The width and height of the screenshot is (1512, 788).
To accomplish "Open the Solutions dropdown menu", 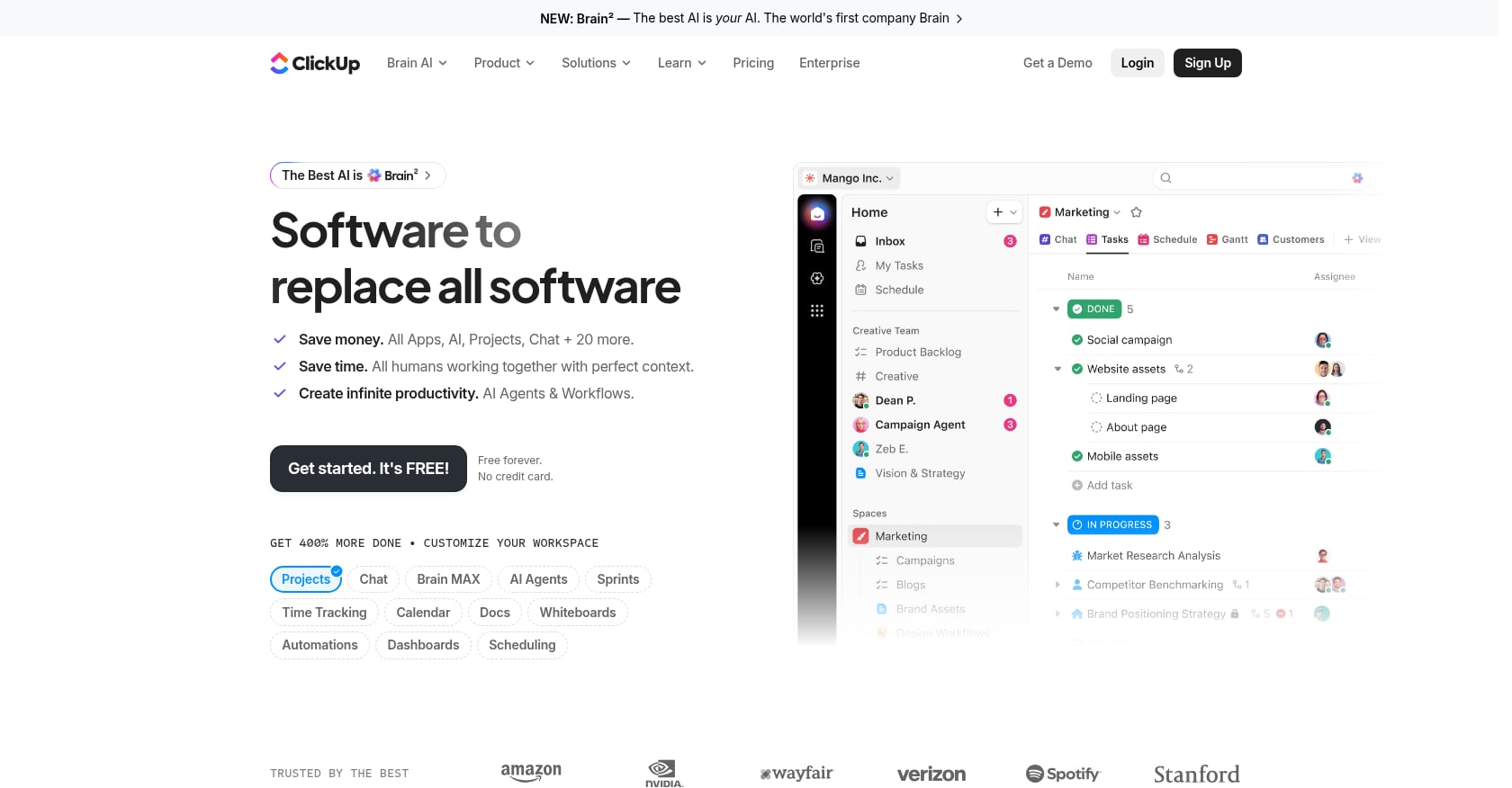I will (596, 63).
